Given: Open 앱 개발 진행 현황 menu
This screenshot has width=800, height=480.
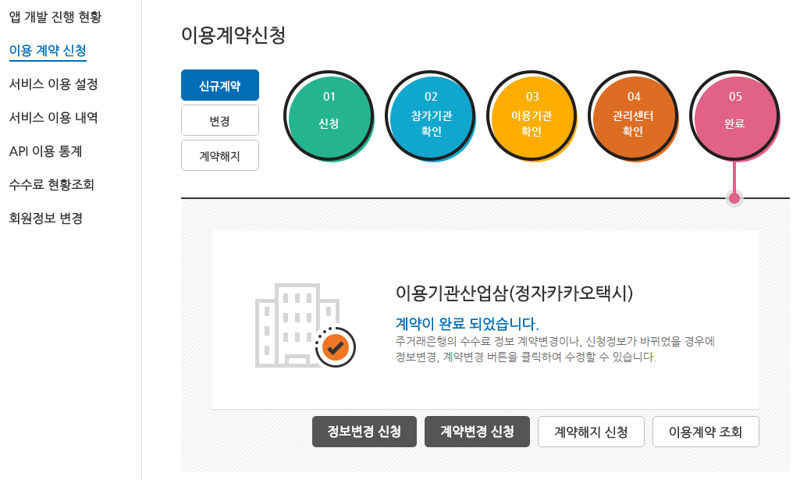Looking at the screenshot, I should (55, 17).
